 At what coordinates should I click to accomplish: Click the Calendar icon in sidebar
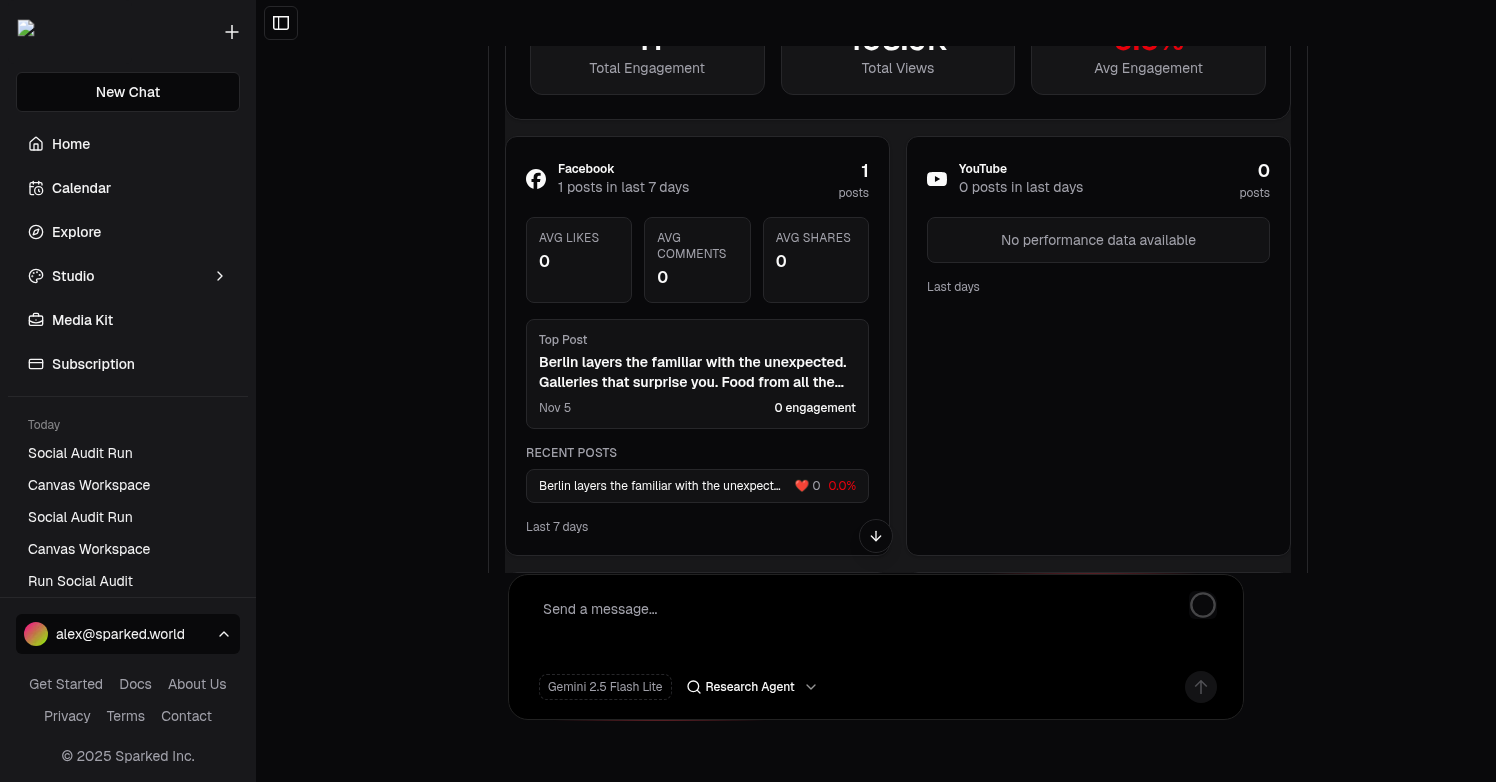pos(36,188)
